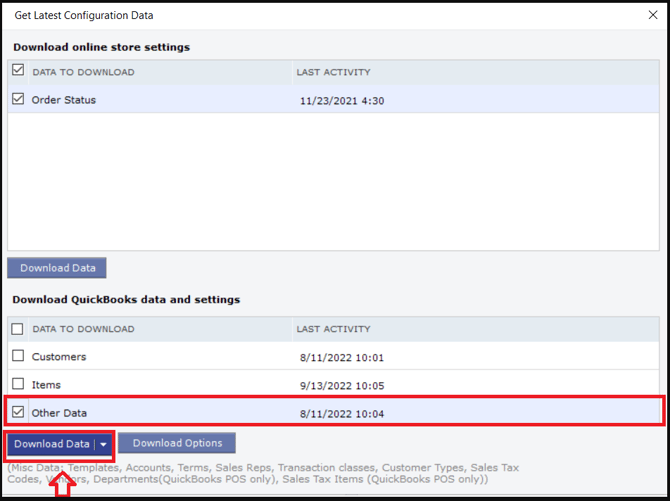Check the Items checkbox
Image resolution: width=670 pixels, height=501 pixels.
[x=18, y=384]
